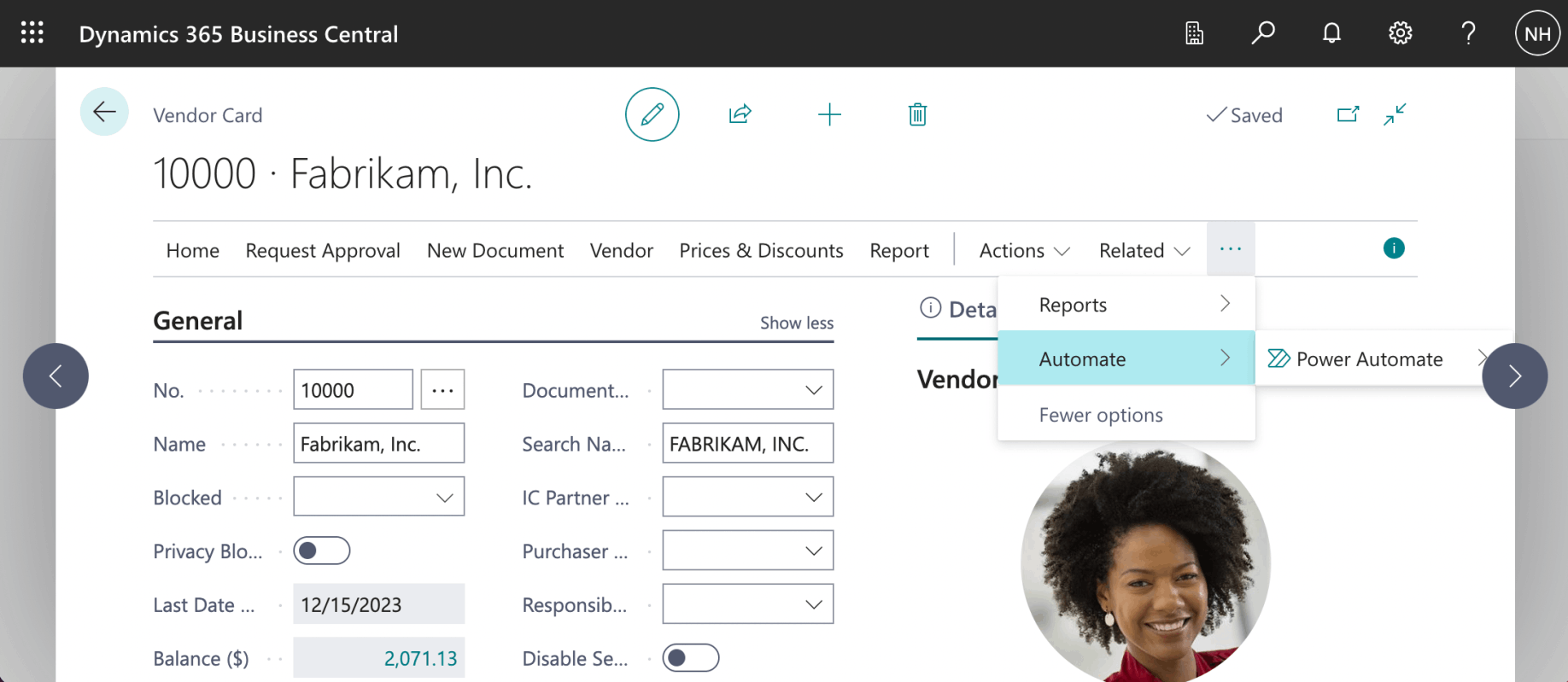The height and width of the screenshot is (682, 1568).
Task: Click the vendor portrait picture
Action: pos(1146,563)
